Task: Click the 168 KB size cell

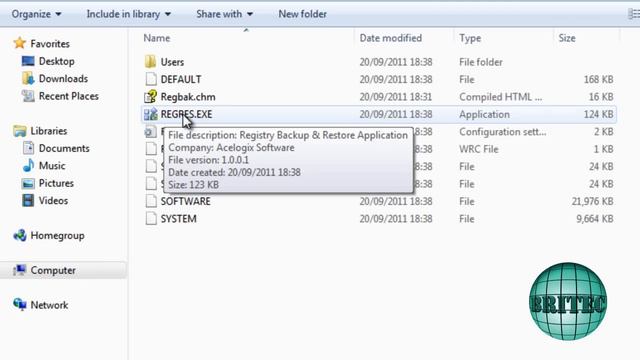Action: (x=598, y=79)
